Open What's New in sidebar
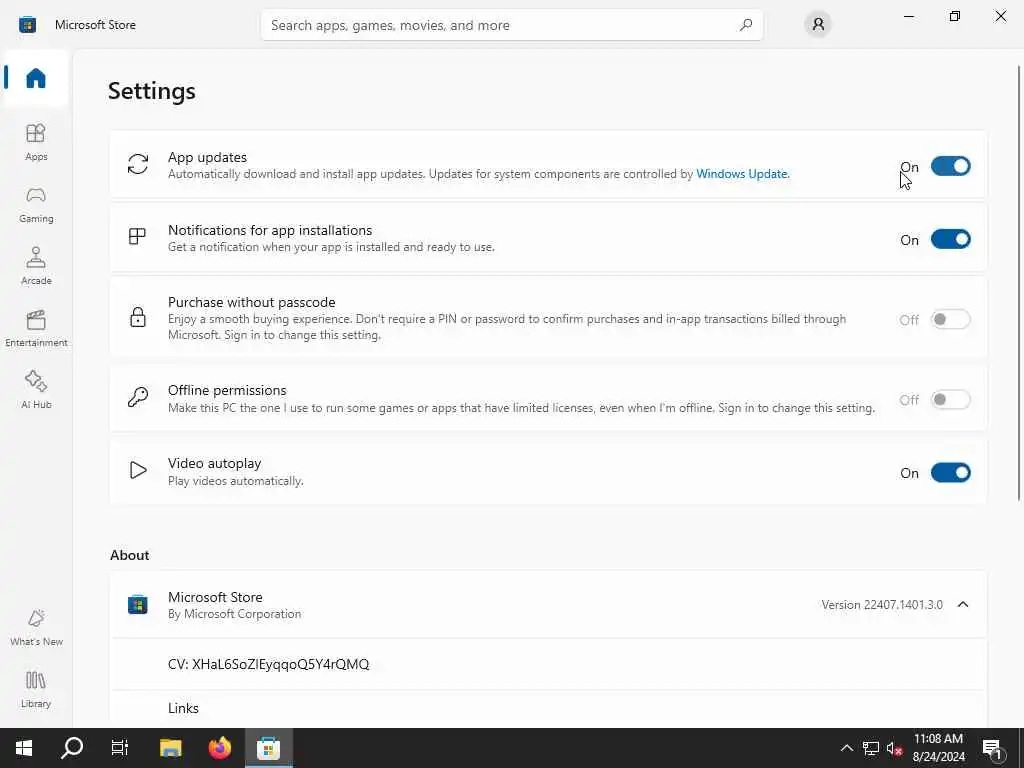The image size is (1024, 768). click(x=36, y=628)
